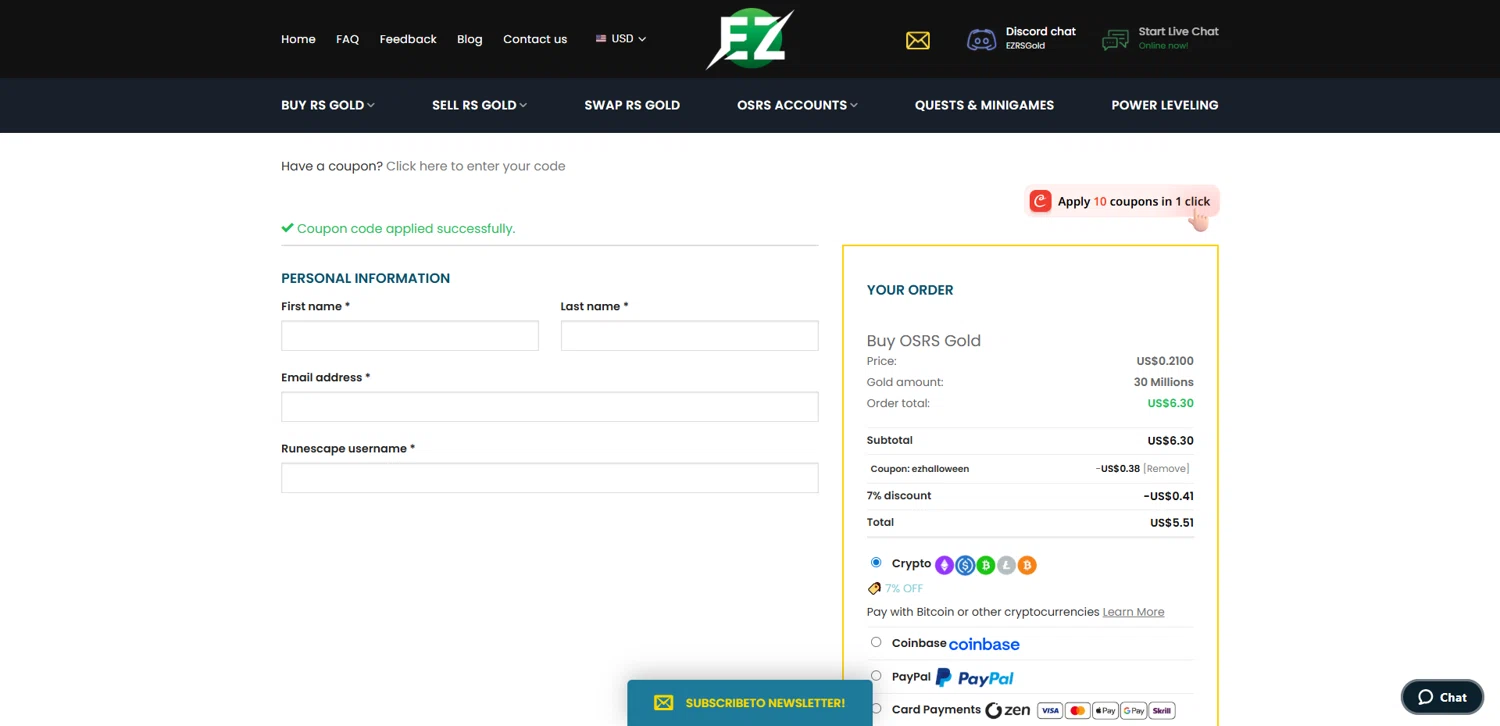Image resolution: width=1500 pixels, height=726 pixels.
Task: Expand the OSRS ACCOUNTS menu
Action: pyautogui.click(x=797, y=105)
